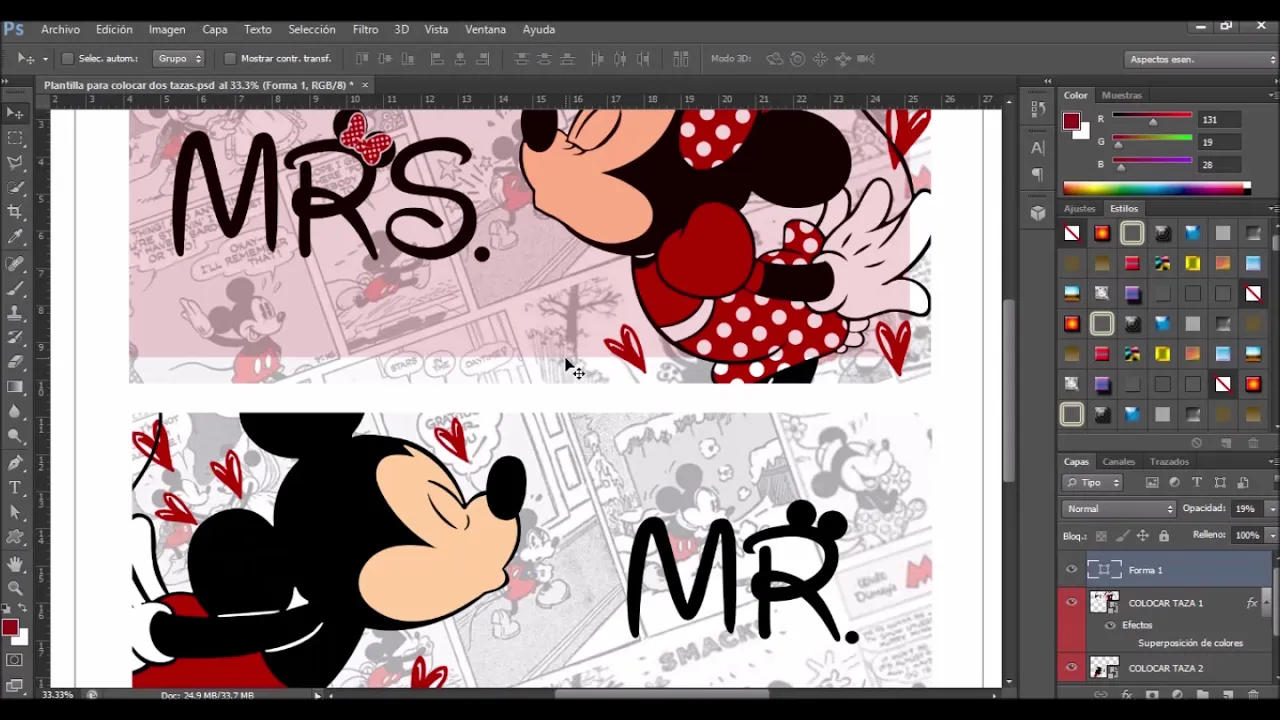
Task: Toggle lock position
Action: click(1143, 536)
